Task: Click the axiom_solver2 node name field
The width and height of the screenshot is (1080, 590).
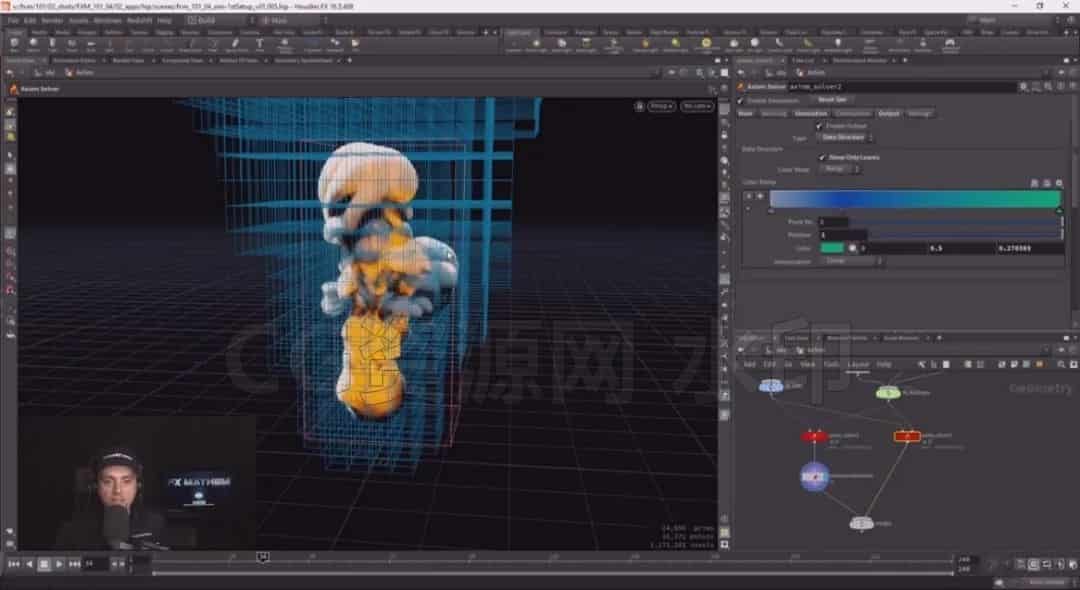Action: click(x=902, y=87)
